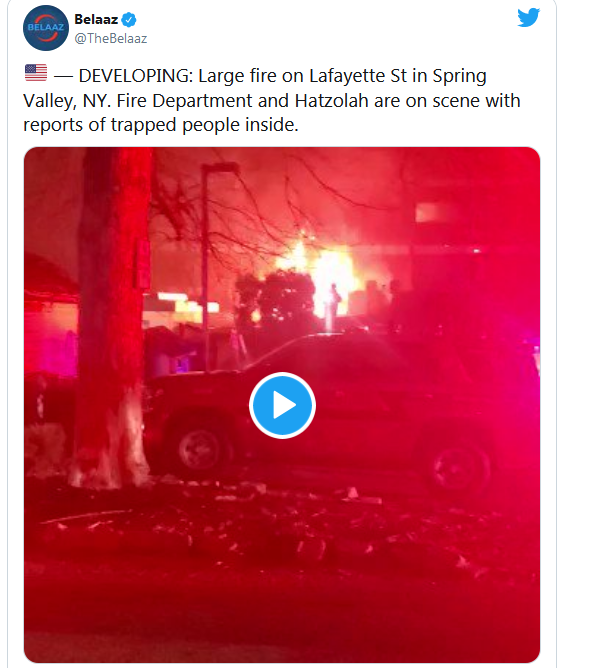
Task: Click the lit window at the video's upper right
Action: [431, 212]
